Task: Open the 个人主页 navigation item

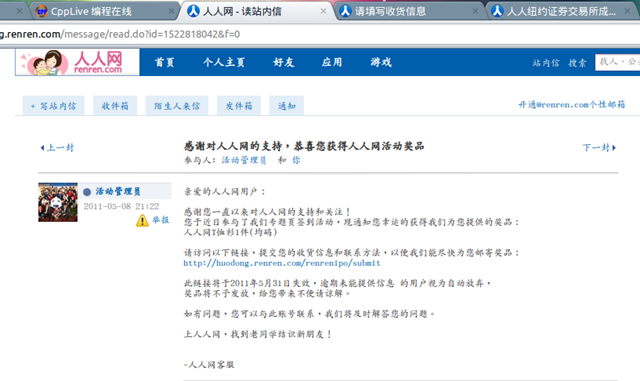Action: [x=224, y=62]
